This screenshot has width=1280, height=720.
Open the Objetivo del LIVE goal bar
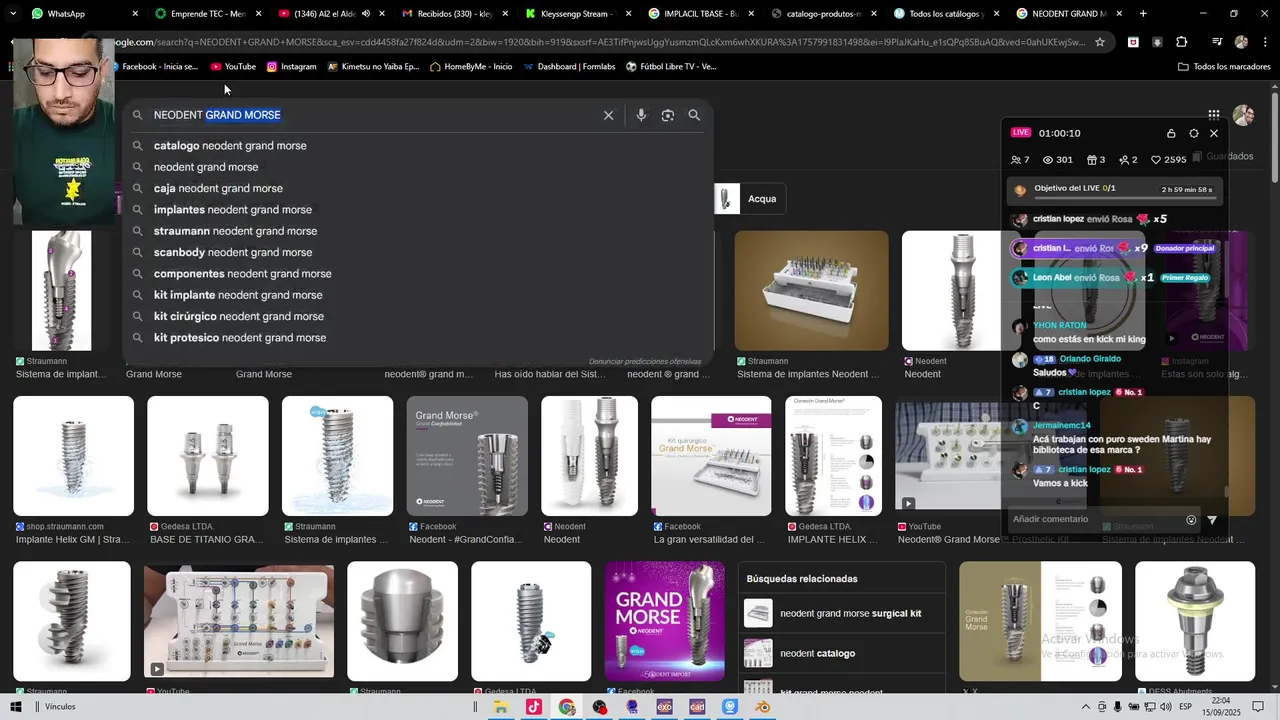click(1113, 189)
